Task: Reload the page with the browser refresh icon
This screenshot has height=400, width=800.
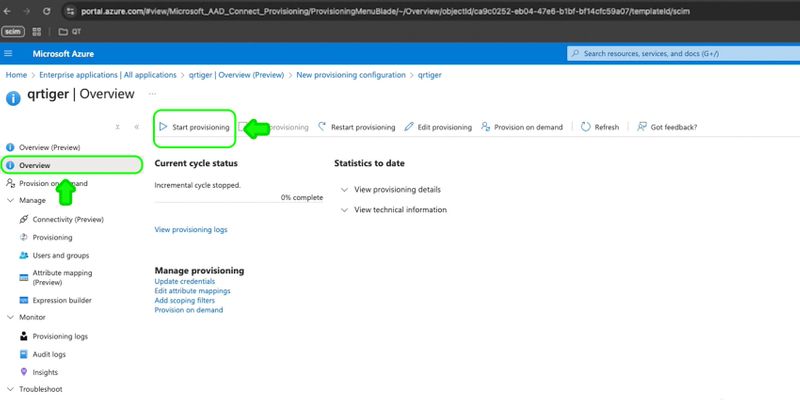Action: pyautogui.click(x=46, y=11)
